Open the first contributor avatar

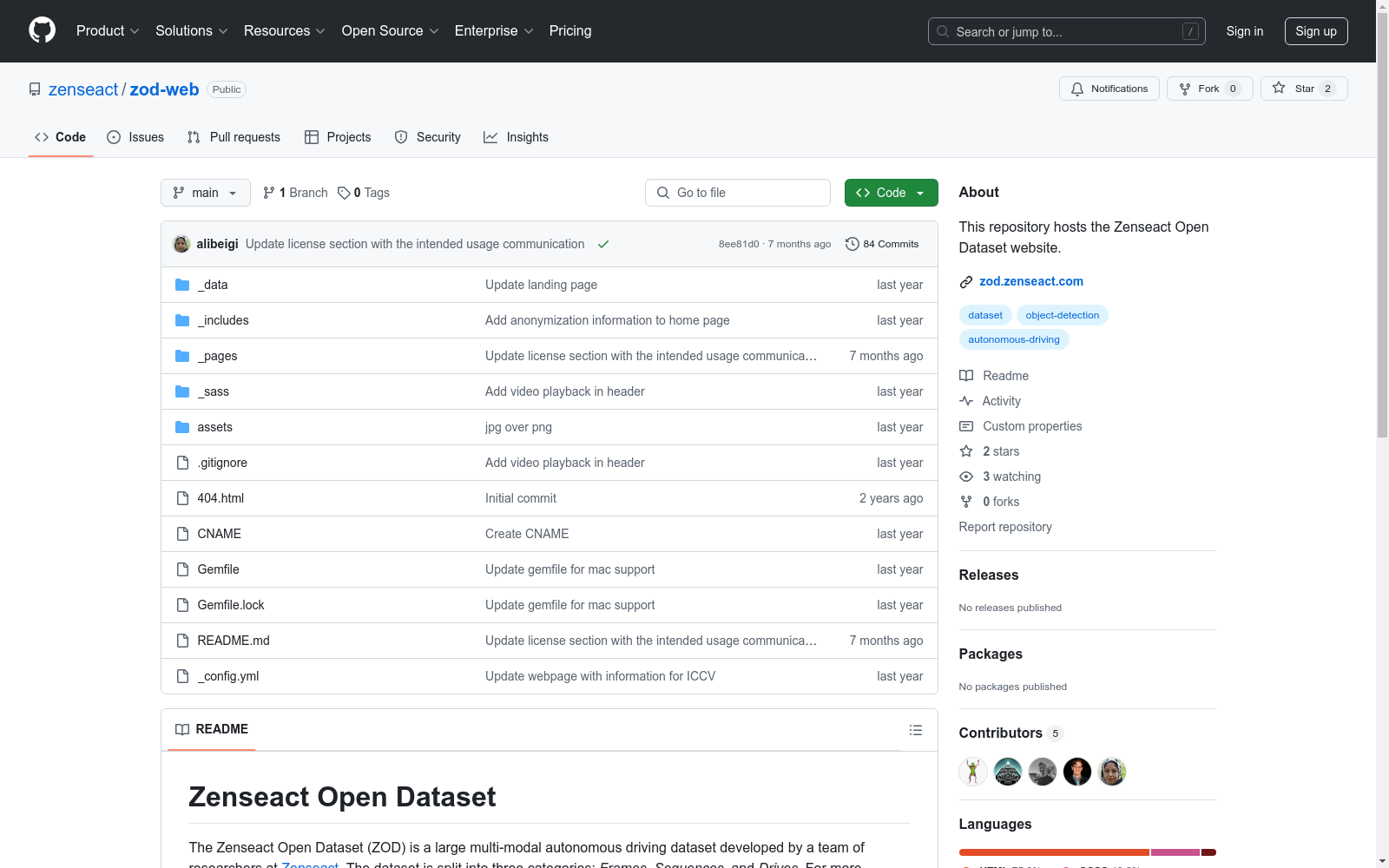973,772
